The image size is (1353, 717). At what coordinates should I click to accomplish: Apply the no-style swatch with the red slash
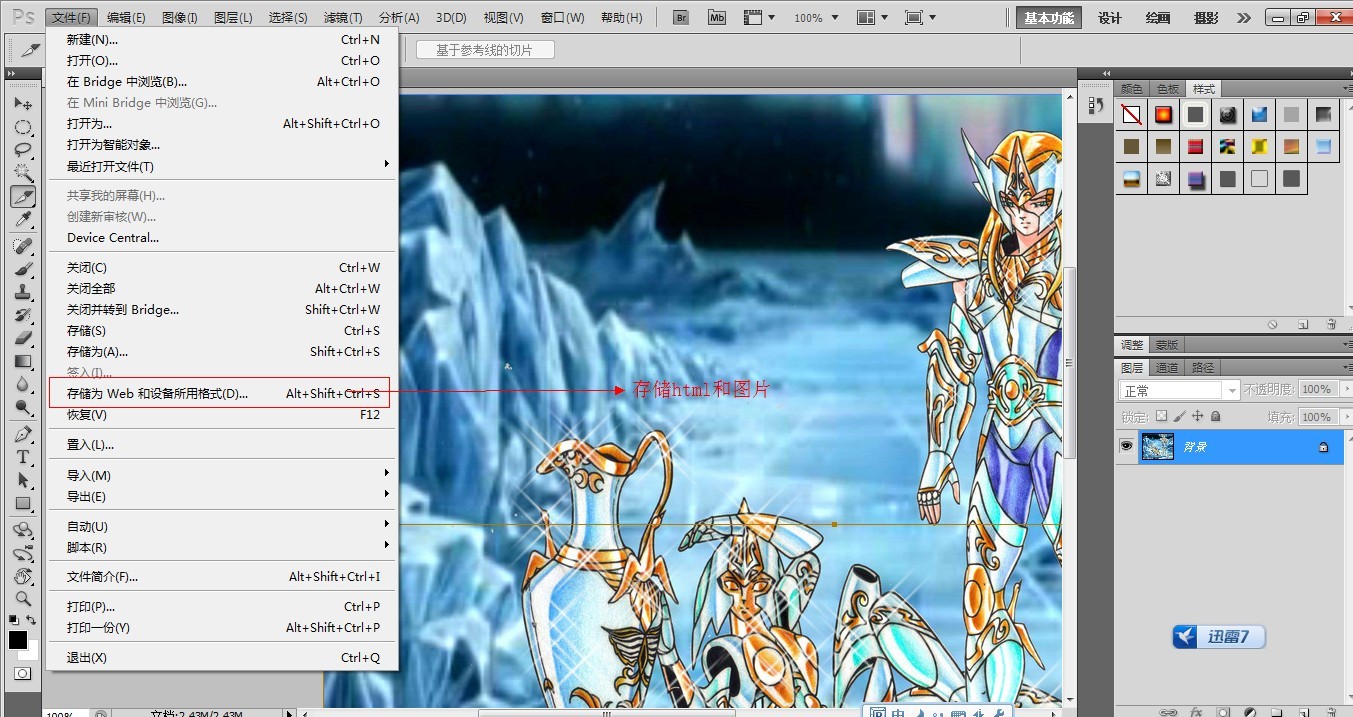(x=1131, y=115)
